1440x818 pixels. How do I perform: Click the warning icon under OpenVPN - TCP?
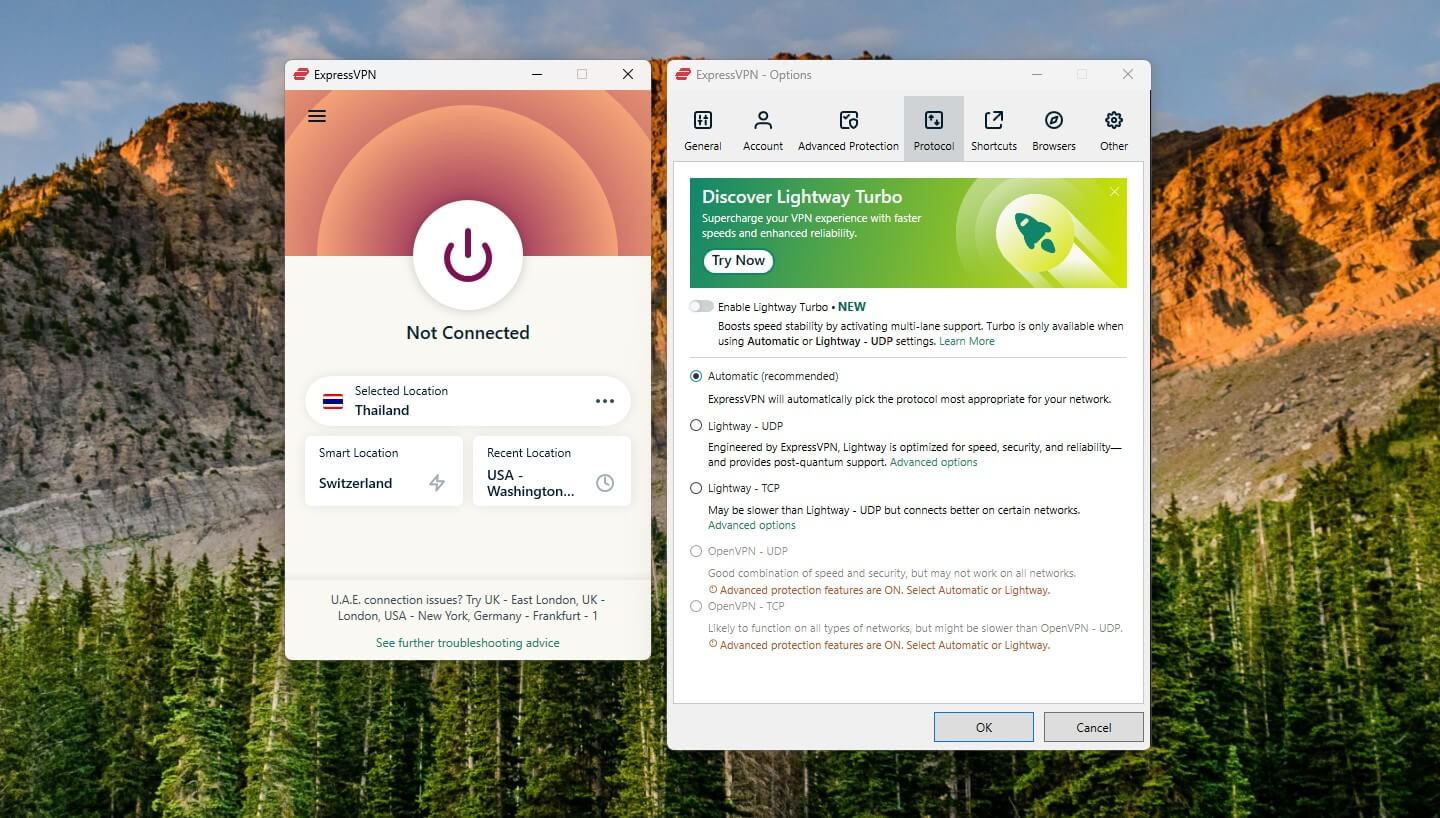[x=713, y=645]
